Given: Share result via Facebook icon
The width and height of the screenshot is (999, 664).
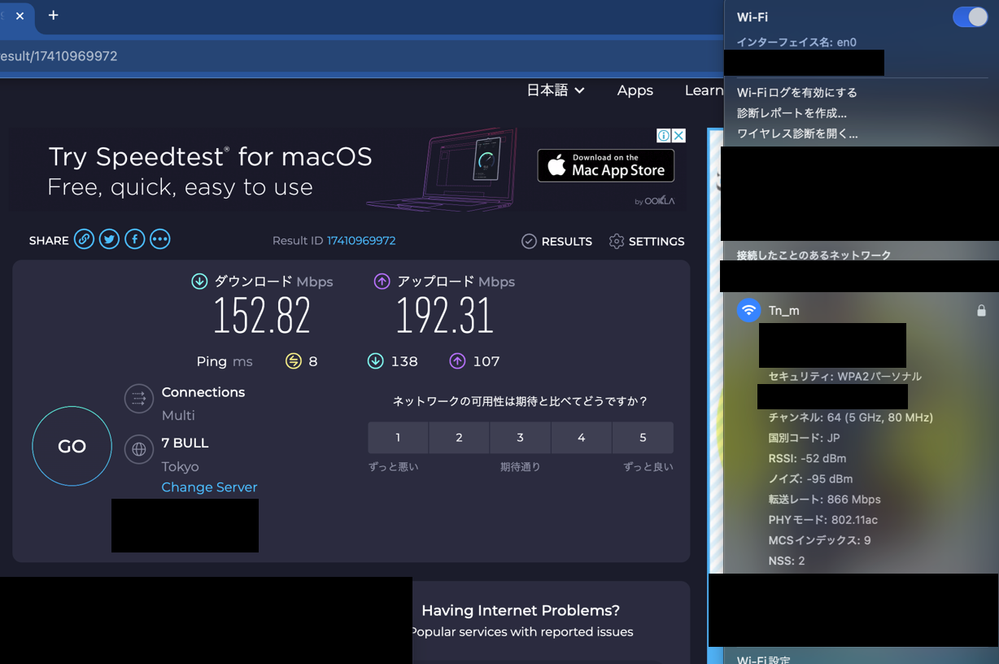Looking at the screenshot, I should (x=135, y=240).
